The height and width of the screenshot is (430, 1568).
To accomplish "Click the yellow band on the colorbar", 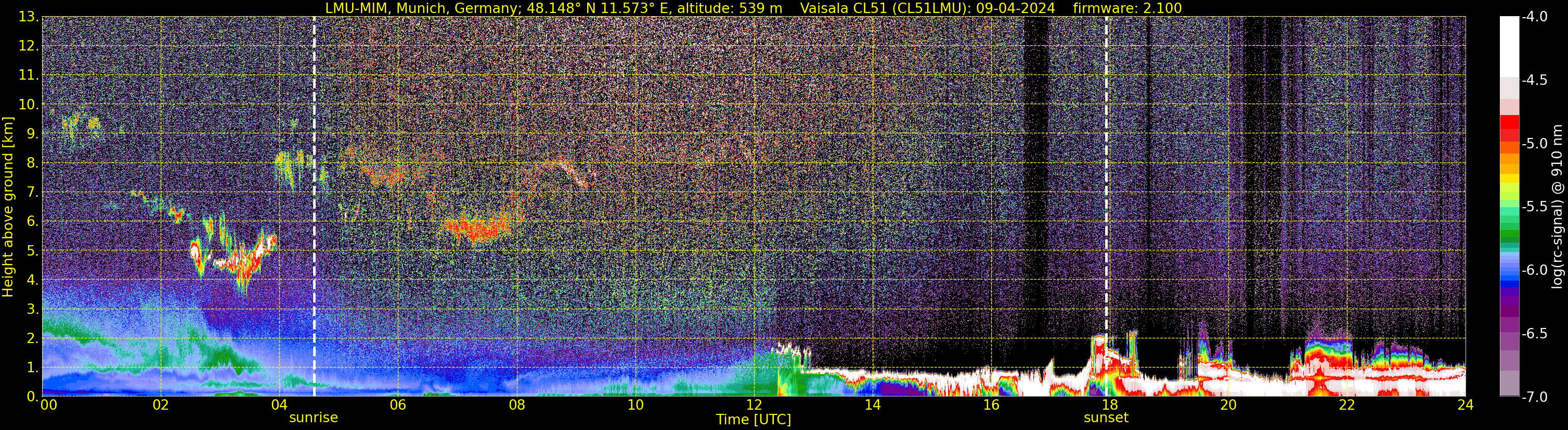I will click(x=1510, y=180).
